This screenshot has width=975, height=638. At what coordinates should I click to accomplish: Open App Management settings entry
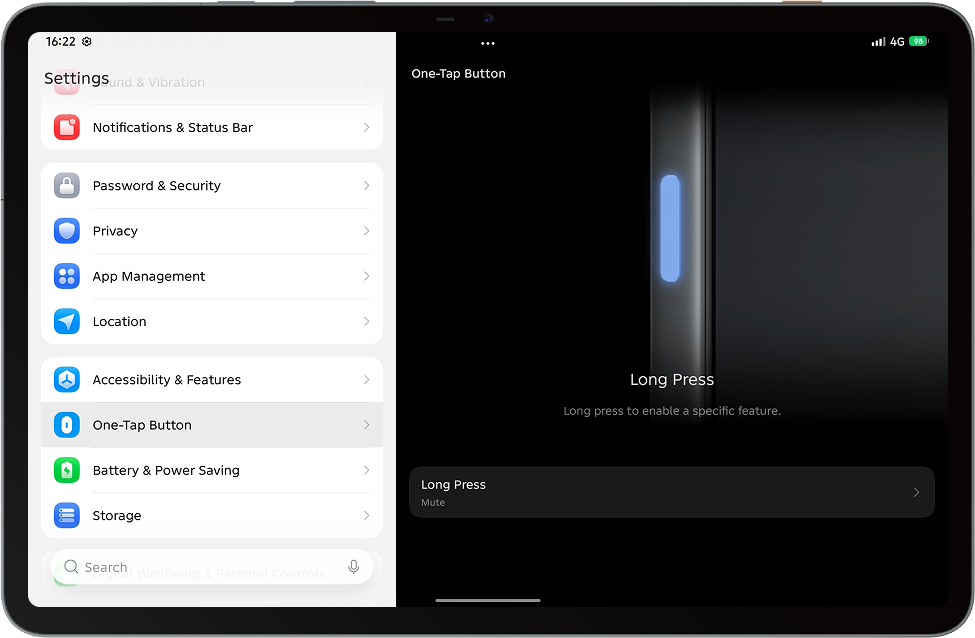pyautogui.click(x=212, y=276)
